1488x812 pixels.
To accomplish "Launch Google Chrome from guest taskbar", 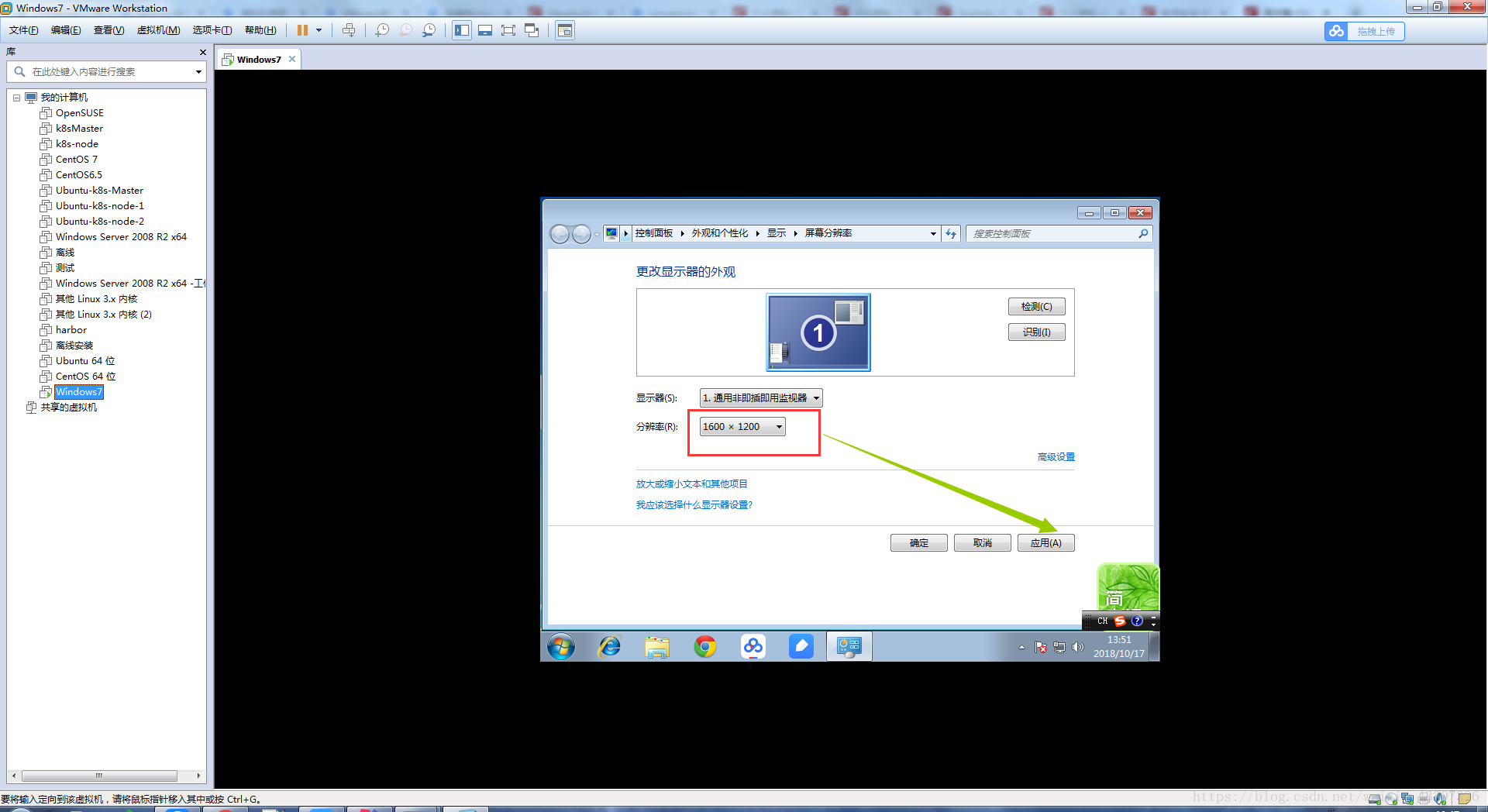I will 705,646.
